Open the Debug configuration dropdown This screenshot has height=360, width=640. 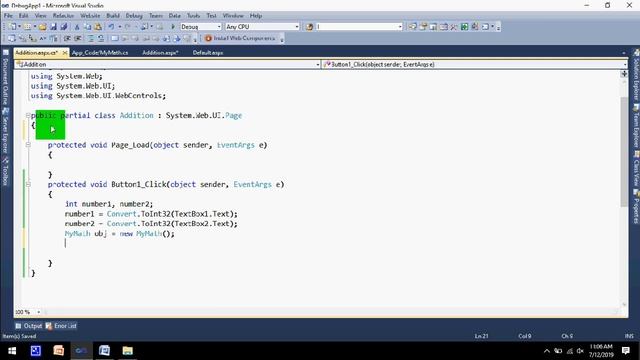pyautogui.click(x=219, y=27)
